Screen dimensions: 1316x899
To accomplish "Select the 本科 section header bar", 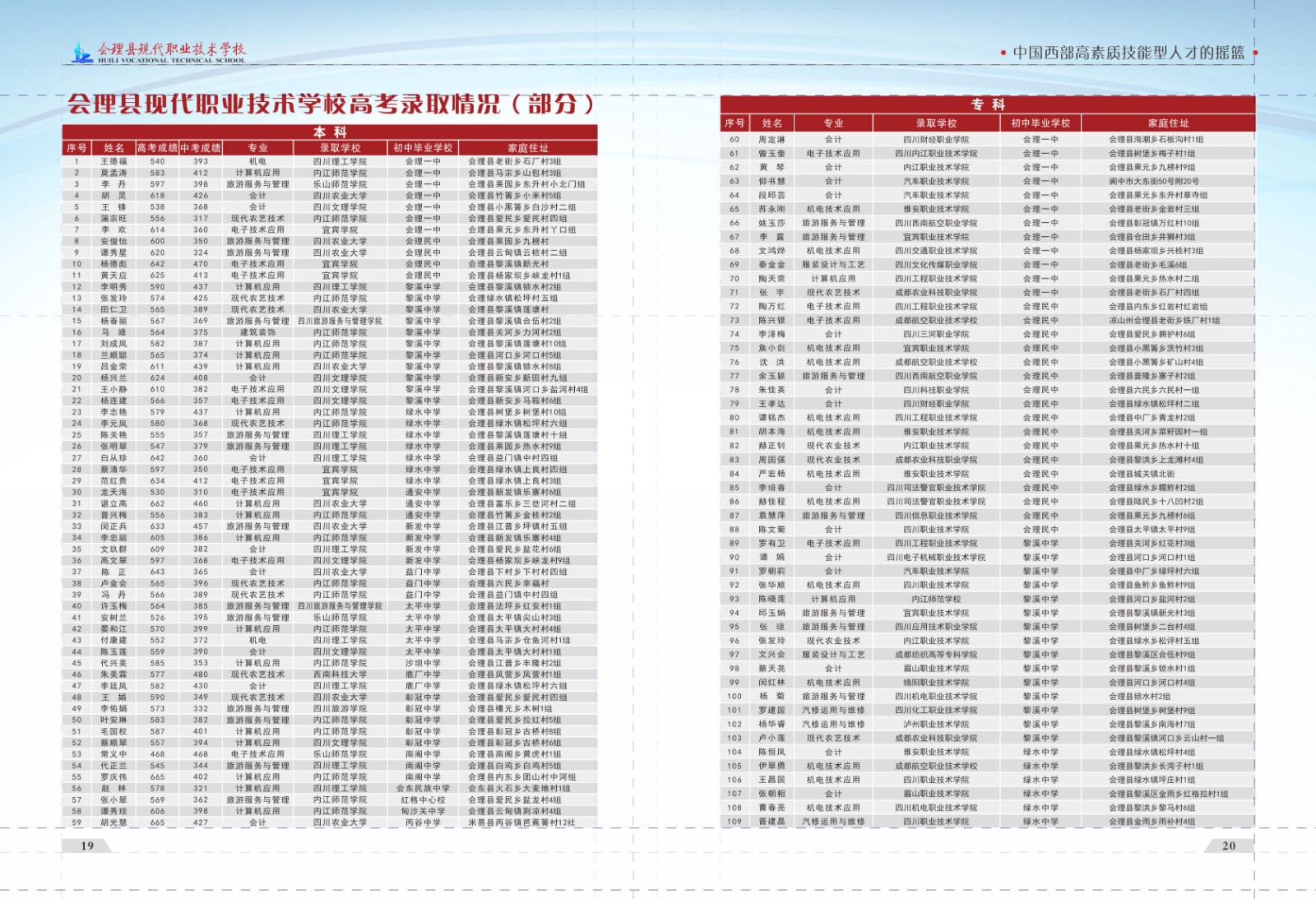I will click(330, 132).
